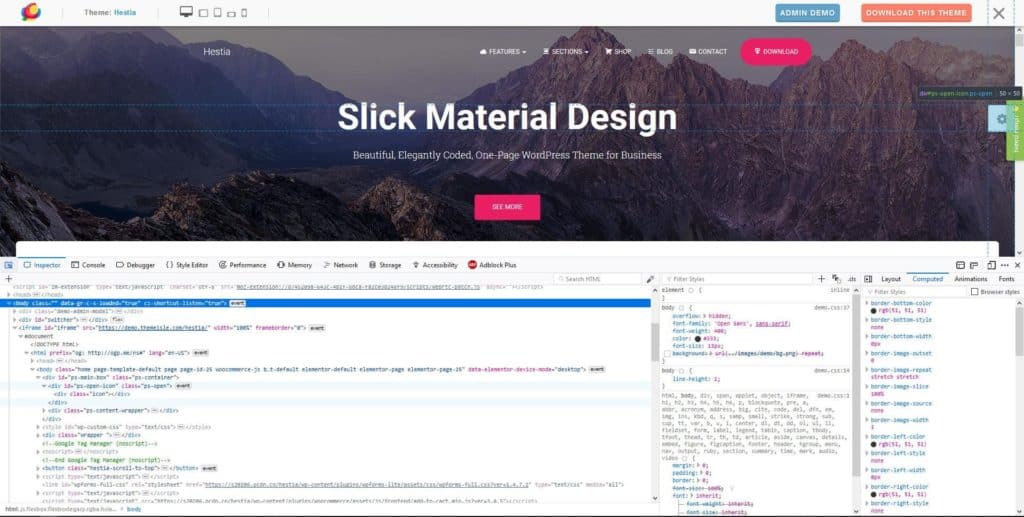
Task: Select the Animations sidebar tab
Action: tap(970, 279)
